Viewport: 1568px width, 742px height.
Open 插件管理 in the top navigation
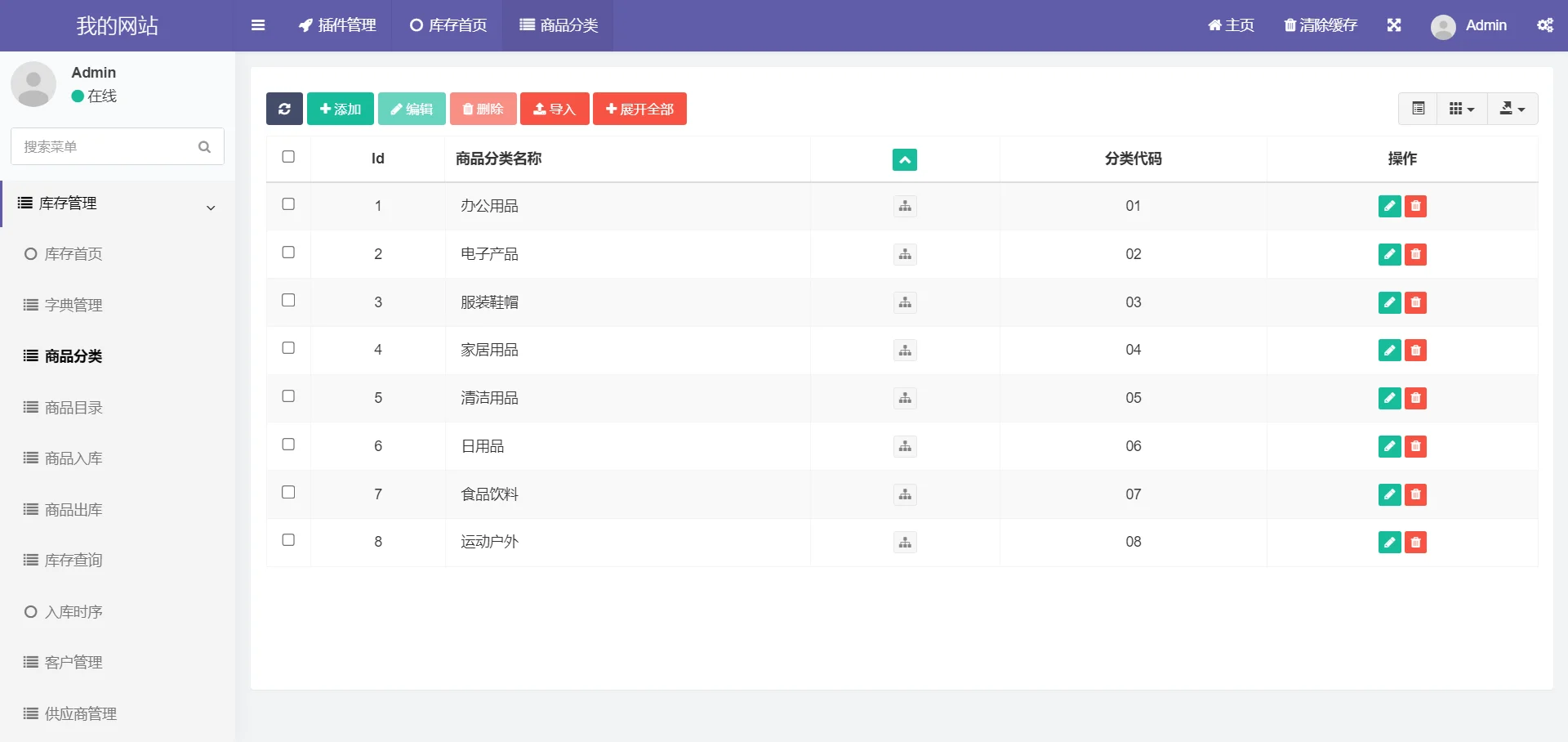336,25
